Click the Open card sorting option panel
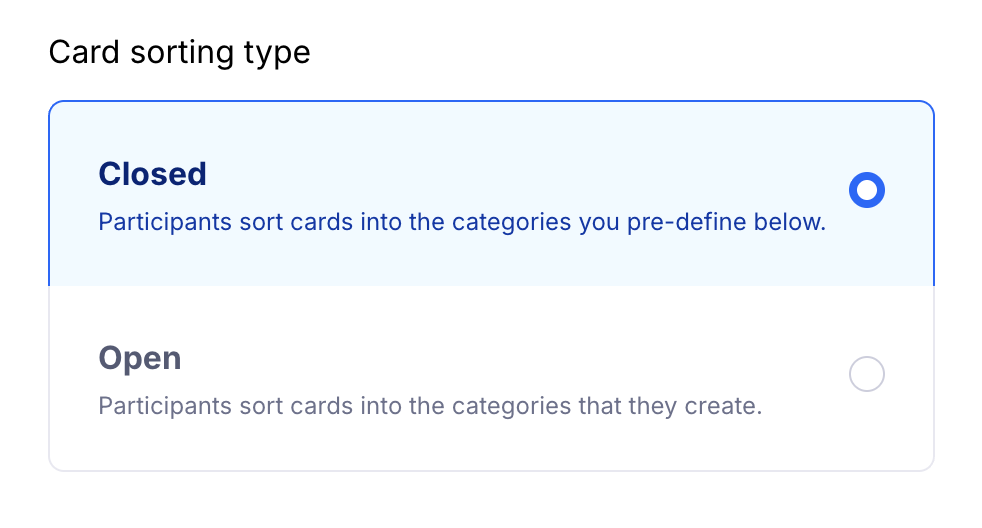Image resolution: width=982 pixels, height=528 pixels. tap(490, 378)
